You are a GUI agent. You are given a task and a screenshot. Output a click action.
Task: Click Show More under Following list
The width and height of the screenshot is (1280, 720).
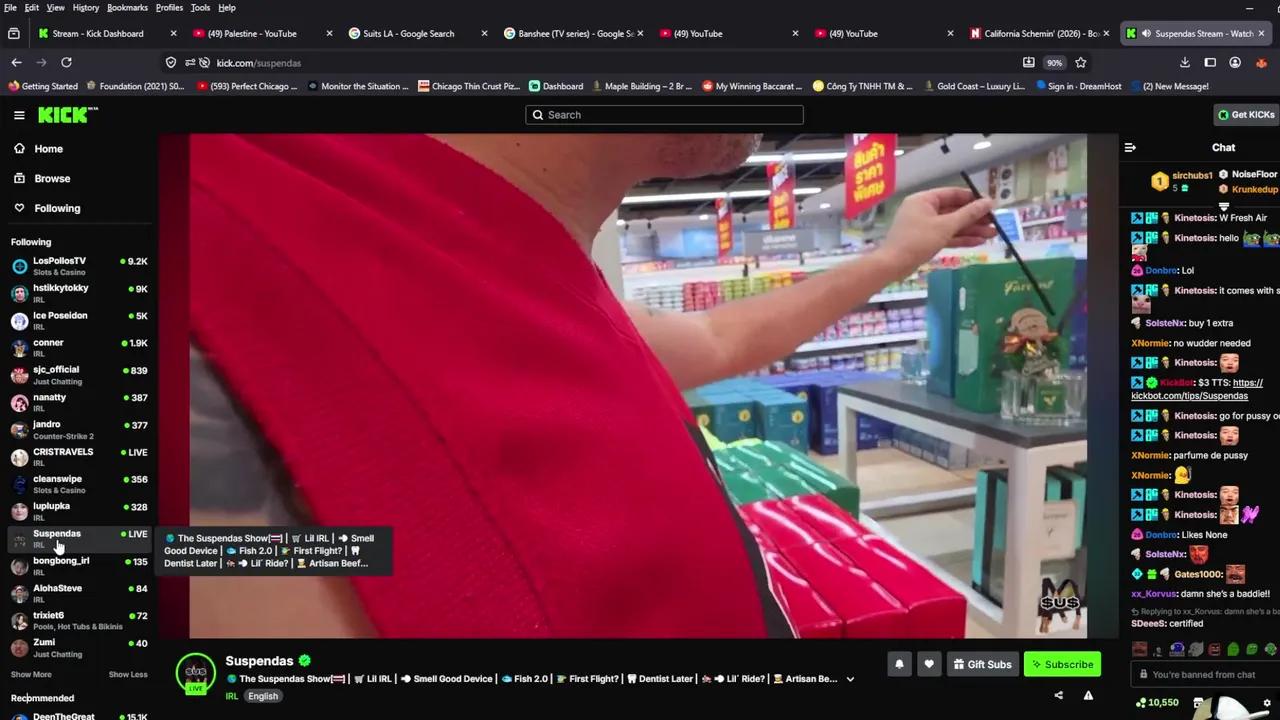click(x=31, y=675)
